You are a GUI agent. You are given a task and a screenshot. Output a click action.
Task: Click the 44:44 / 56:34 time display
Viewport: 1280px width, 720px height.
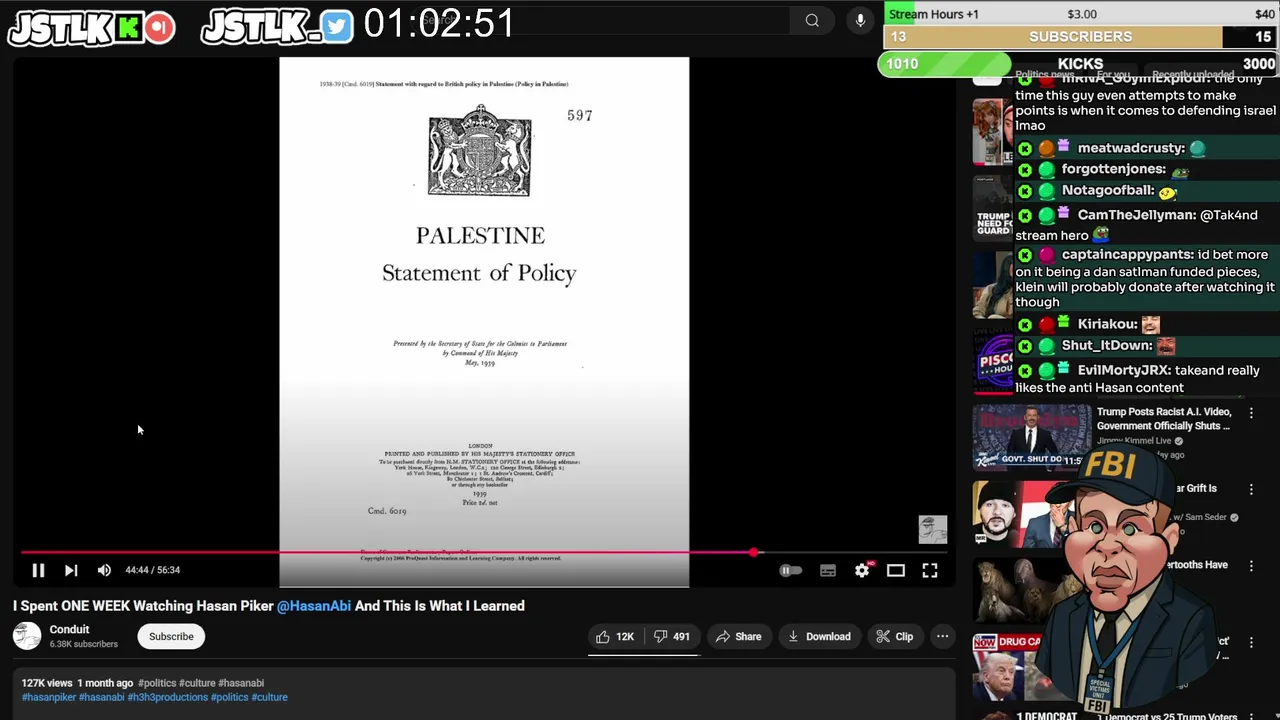point(152,570)
